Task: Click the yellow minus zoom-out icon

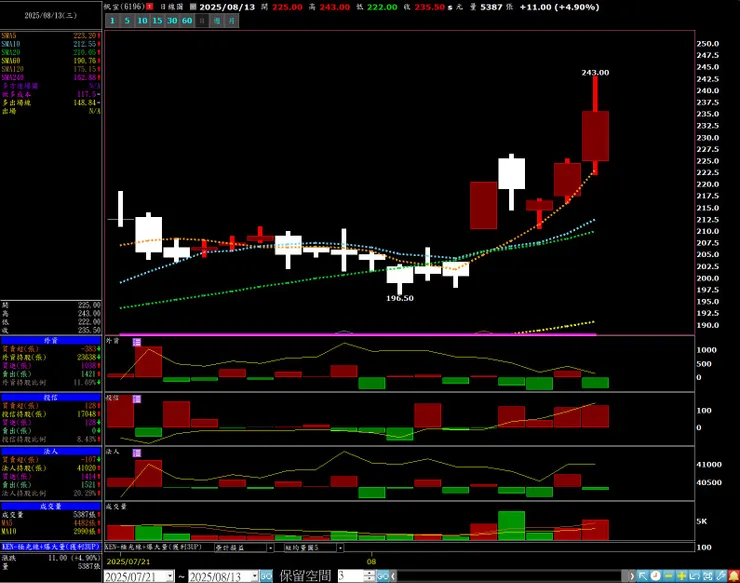Action: pyautogui.click(x=668, y=576)
